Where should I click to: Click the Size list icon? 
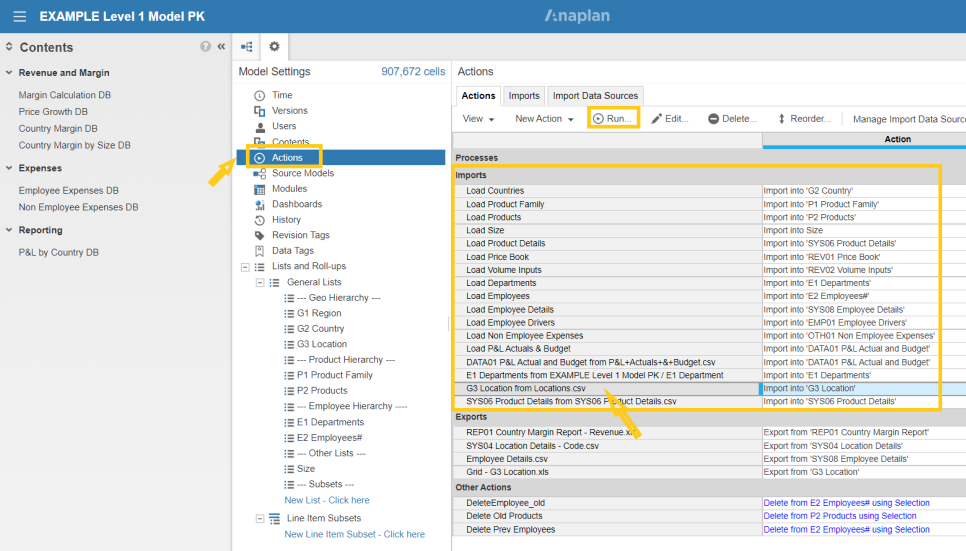289,469
